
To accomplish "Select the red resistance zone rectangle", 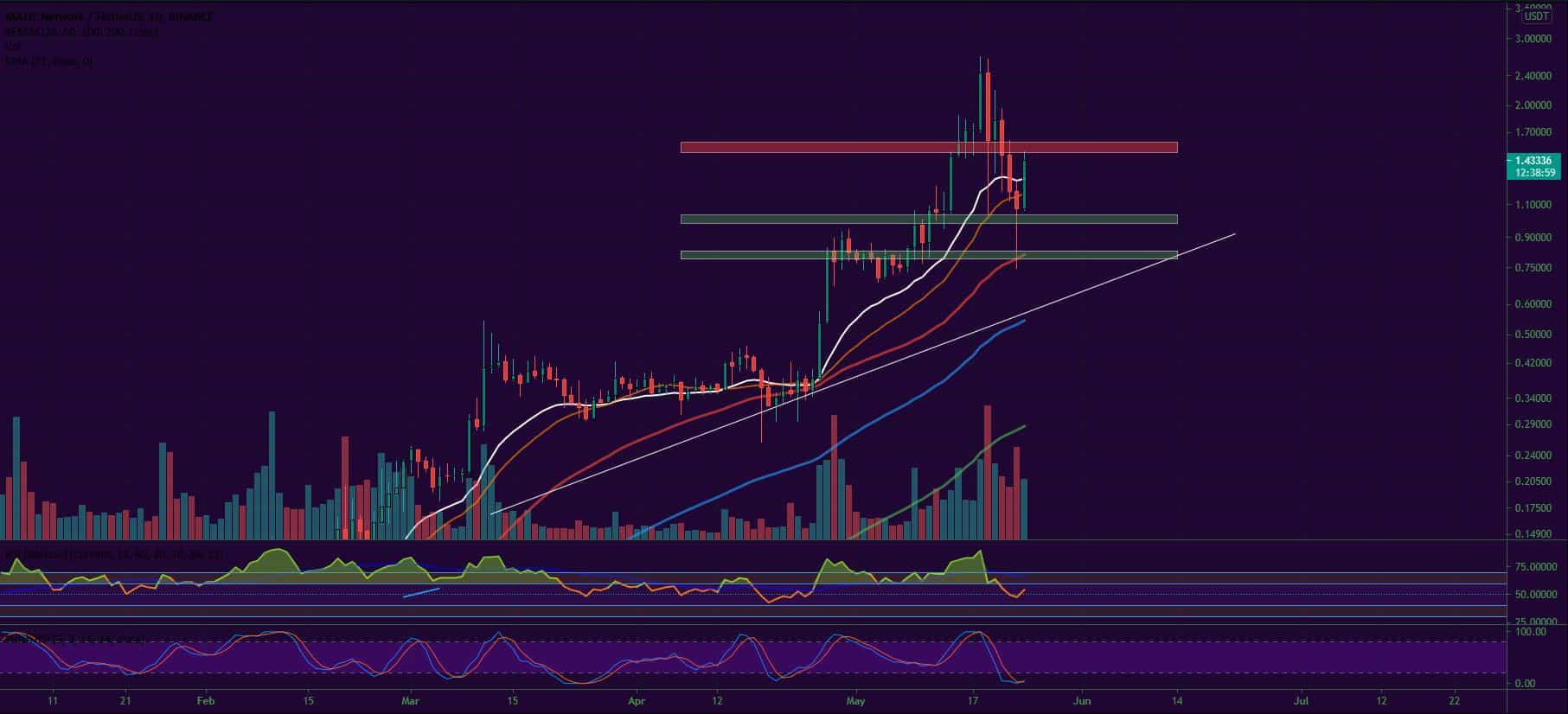I will tap(929, 148).
